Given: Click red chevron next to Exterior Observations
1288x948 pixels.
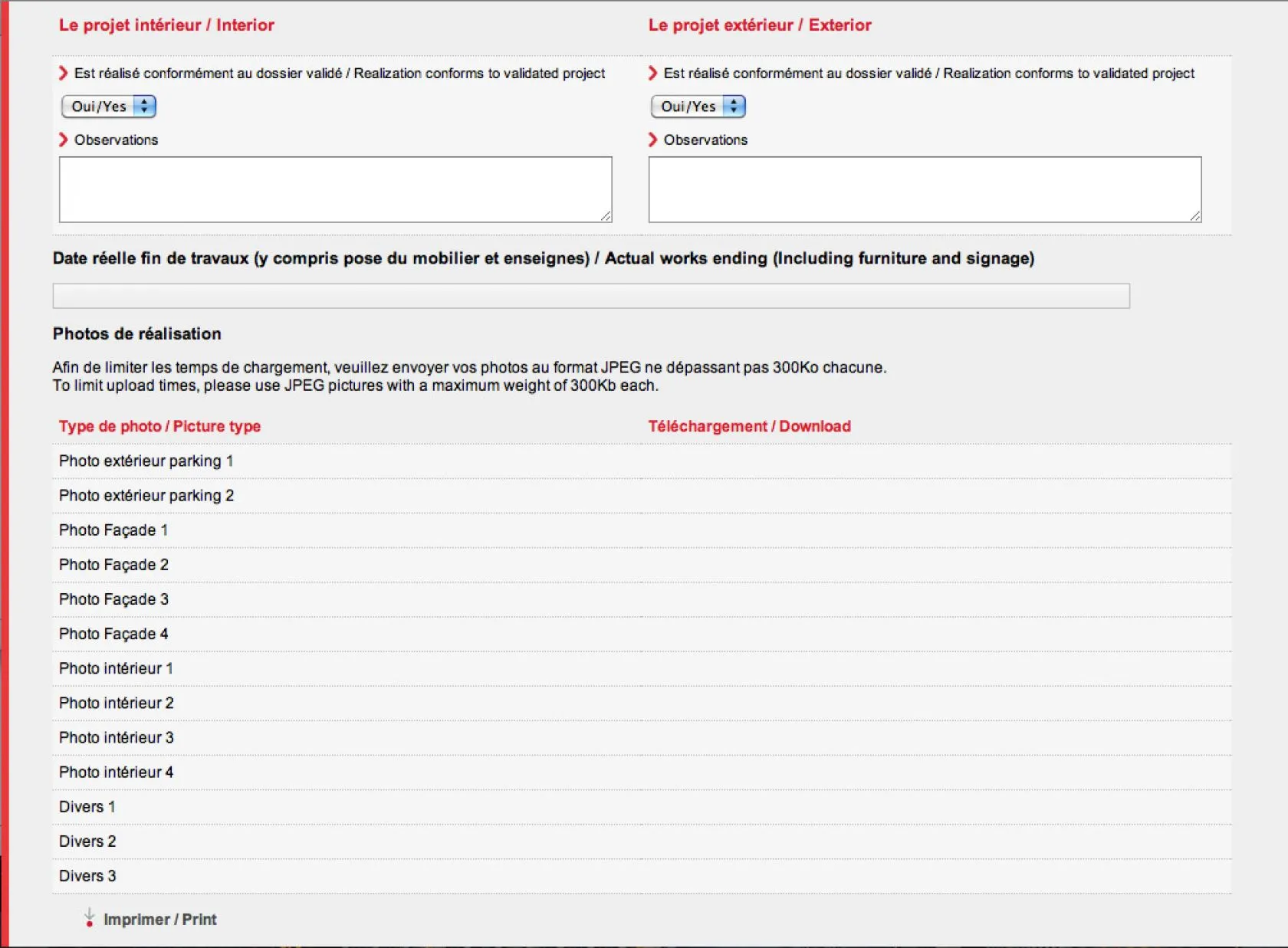Looking at the screenshot, I should coord(653,139).
